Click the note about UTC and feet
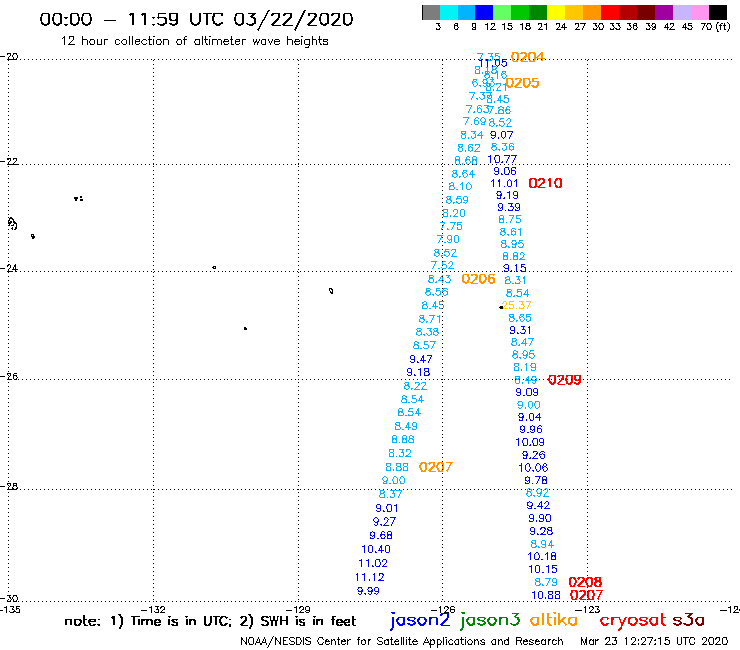The height and width of the screenshot is (650, 740). point(210,621)
